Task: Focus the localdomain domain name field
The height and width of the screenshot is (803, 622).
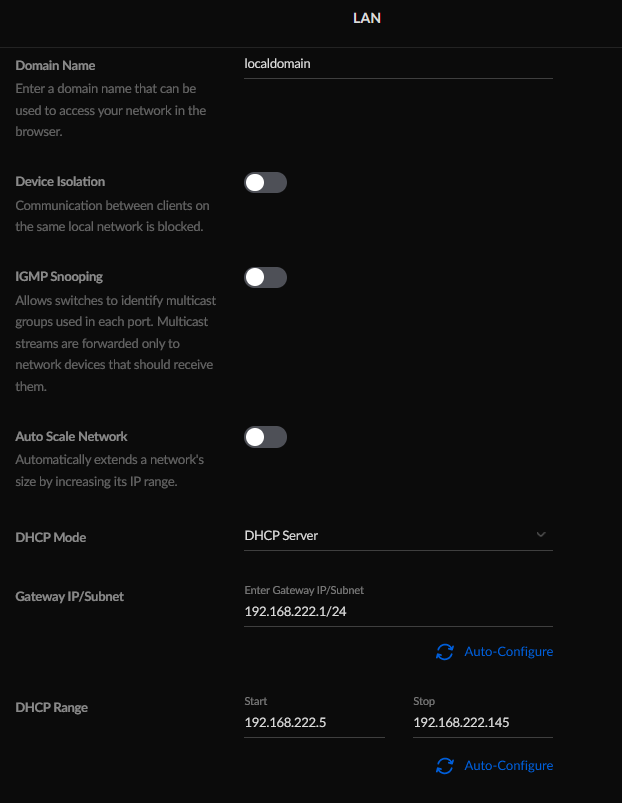Action: click(x=398, y=65)
